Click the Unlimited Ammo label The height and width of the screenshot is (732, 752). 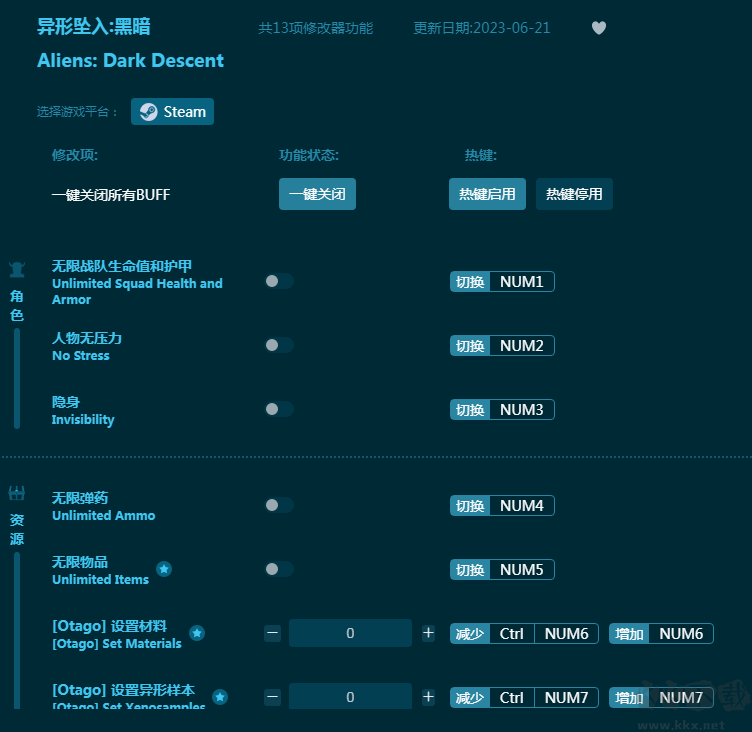coord(104,516)
